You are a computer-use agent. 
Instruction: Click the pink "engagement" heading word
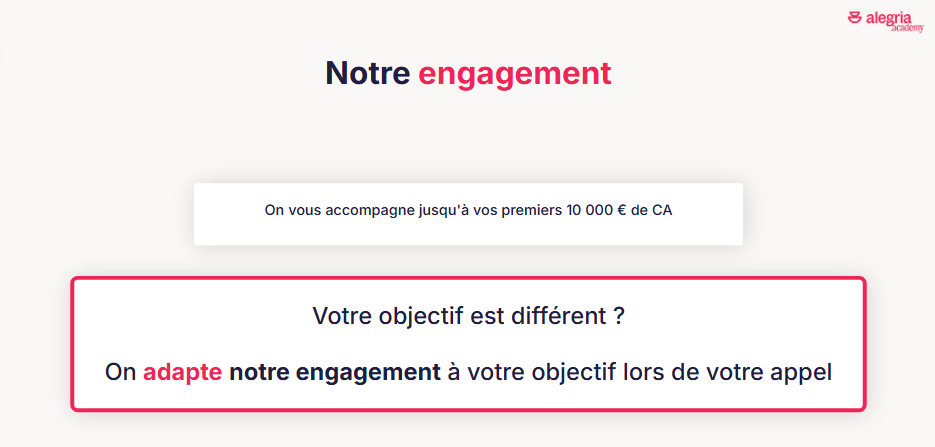(x=514, y=73)
